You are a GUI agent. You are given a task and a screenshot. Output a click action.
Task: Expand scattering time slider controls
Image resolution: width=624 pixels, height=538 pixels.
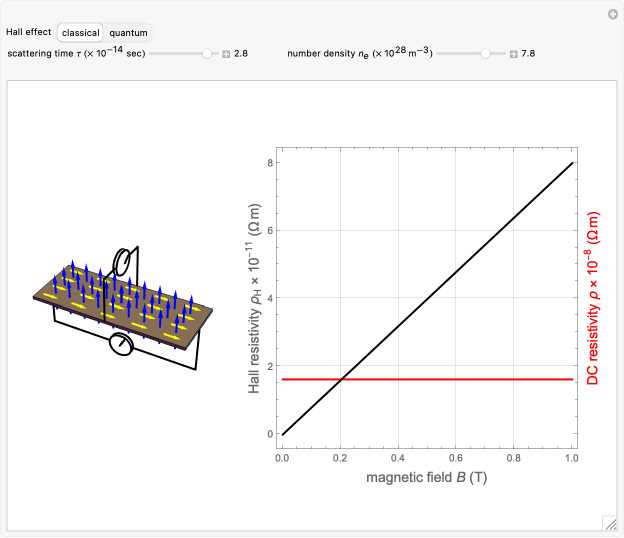[226, 54]
